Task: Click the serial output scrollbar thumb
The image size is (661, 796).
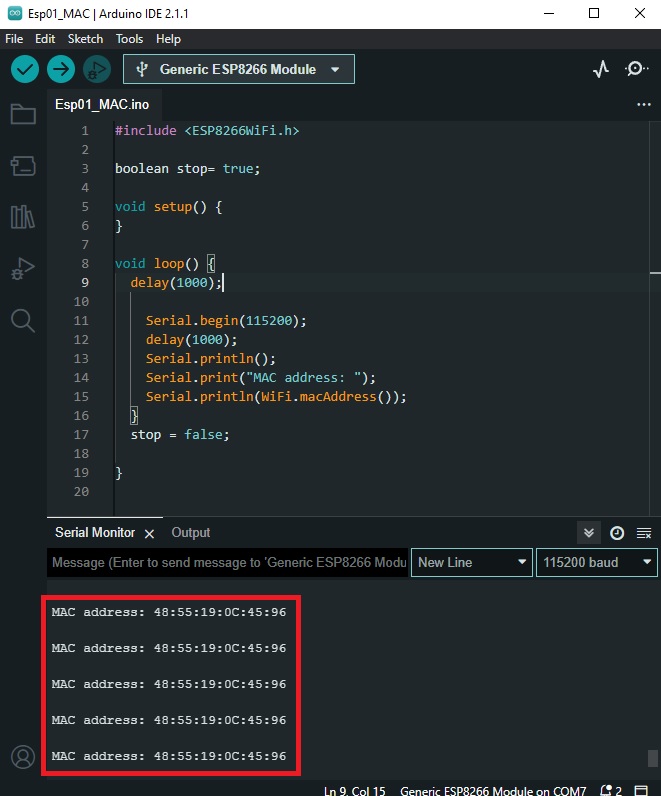Action: click(653, 758)
